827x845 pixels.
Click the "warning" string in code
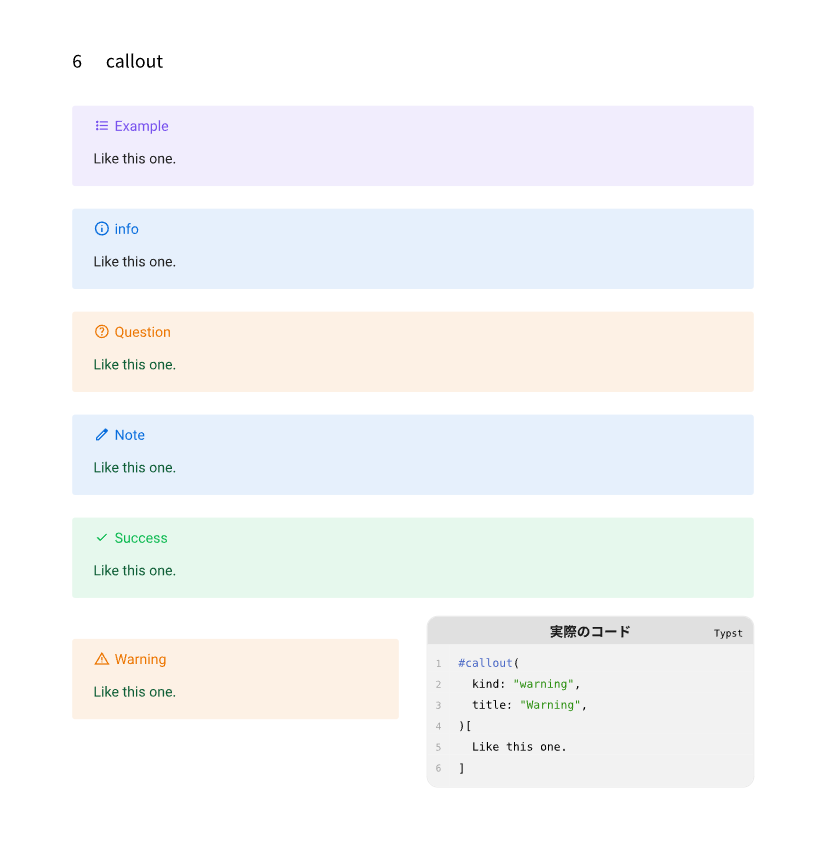point(543,684)
